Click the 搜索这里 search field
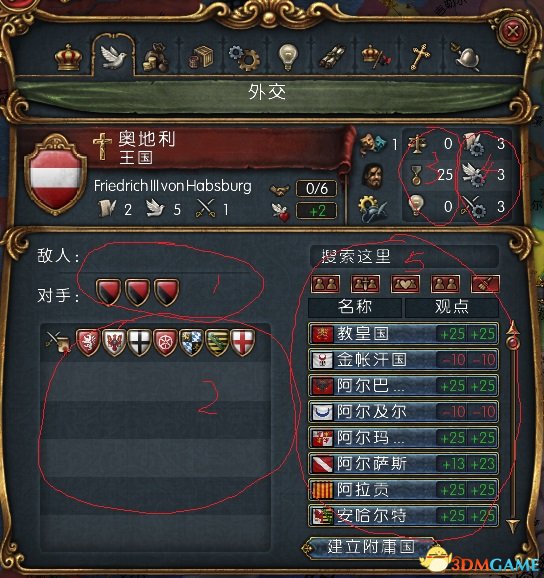 pyautogui.click(x=404, y=255)
